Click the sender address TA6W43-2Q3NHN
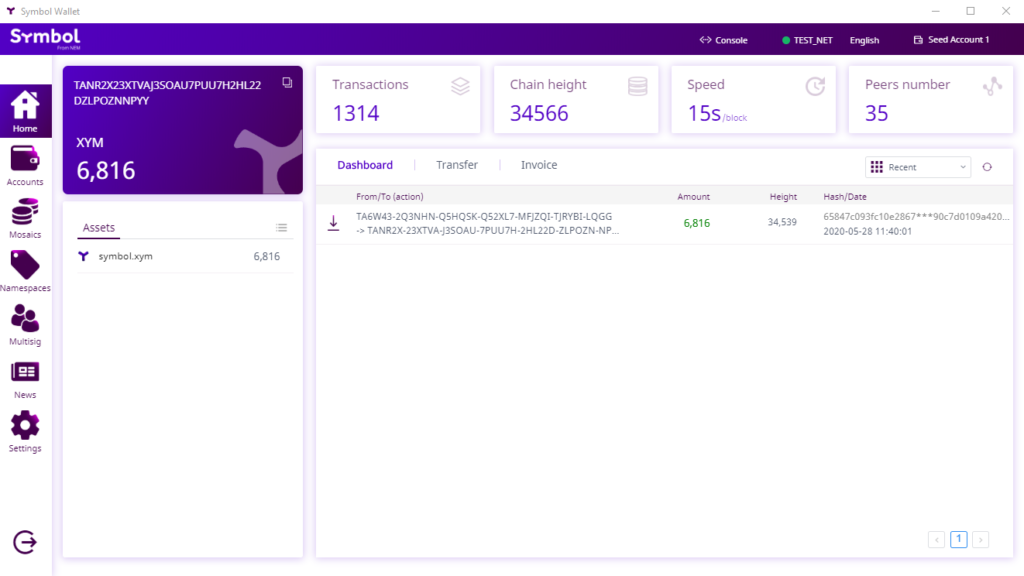The image size is (1024, 576). 484,216
